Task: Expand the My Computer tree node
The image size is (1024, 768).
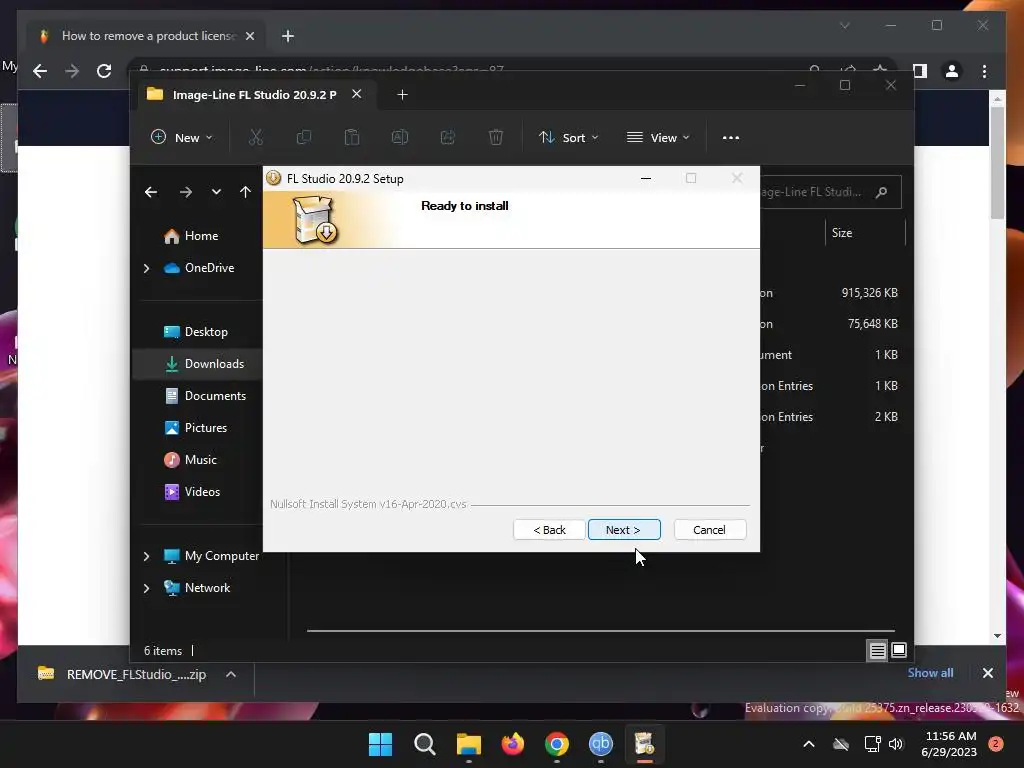Action: (146, 556)
